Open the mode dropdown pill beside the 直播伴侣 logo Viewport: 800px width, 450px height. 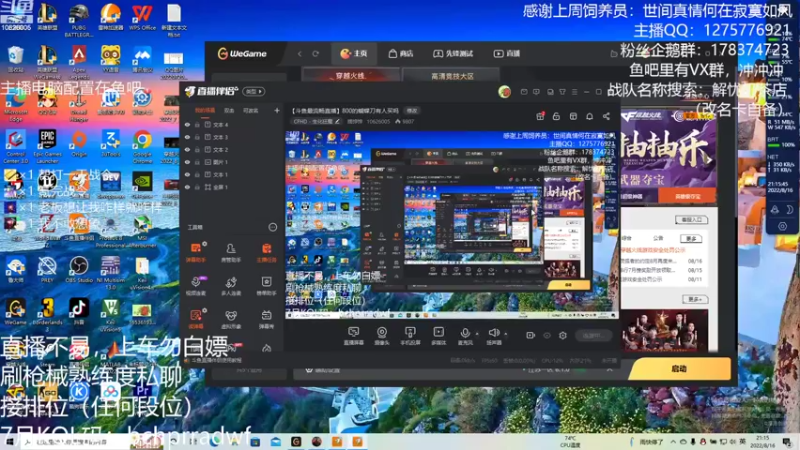click(x=254, y=92)
